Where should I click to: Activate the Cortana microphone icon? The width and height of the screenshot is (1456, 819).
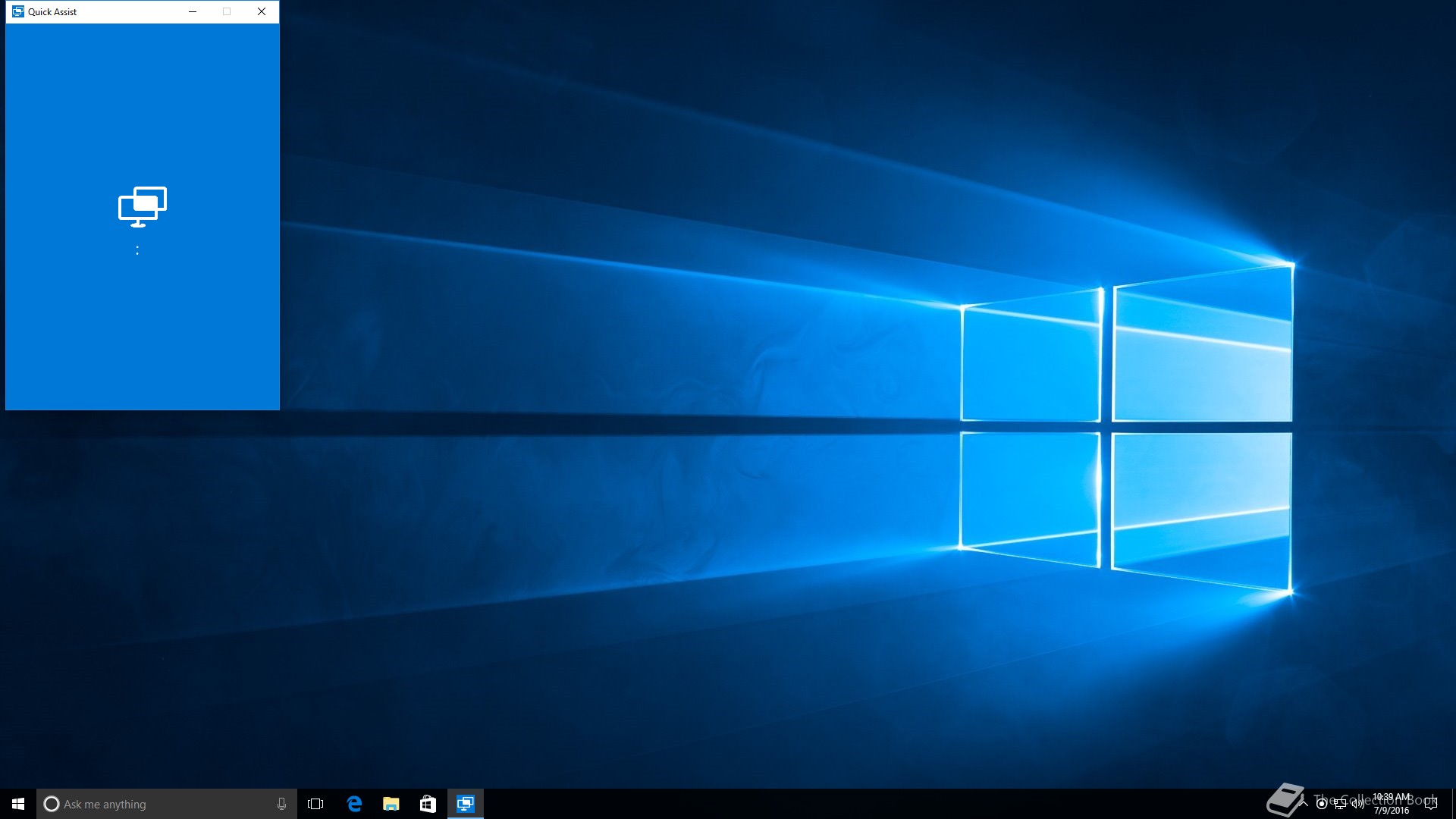[x=281, y=804]
